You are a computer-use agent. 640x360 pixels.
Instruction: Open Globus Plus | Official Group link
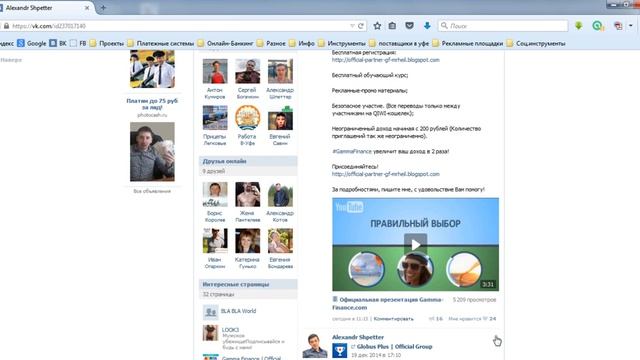pos(394,347)
